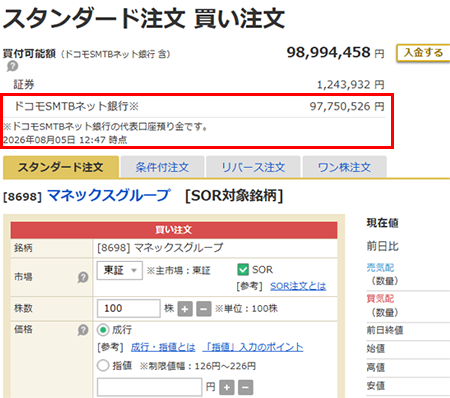Switch to ワン株注文 tab
Viewport: 450px width, 398px height.
point(344,167)
